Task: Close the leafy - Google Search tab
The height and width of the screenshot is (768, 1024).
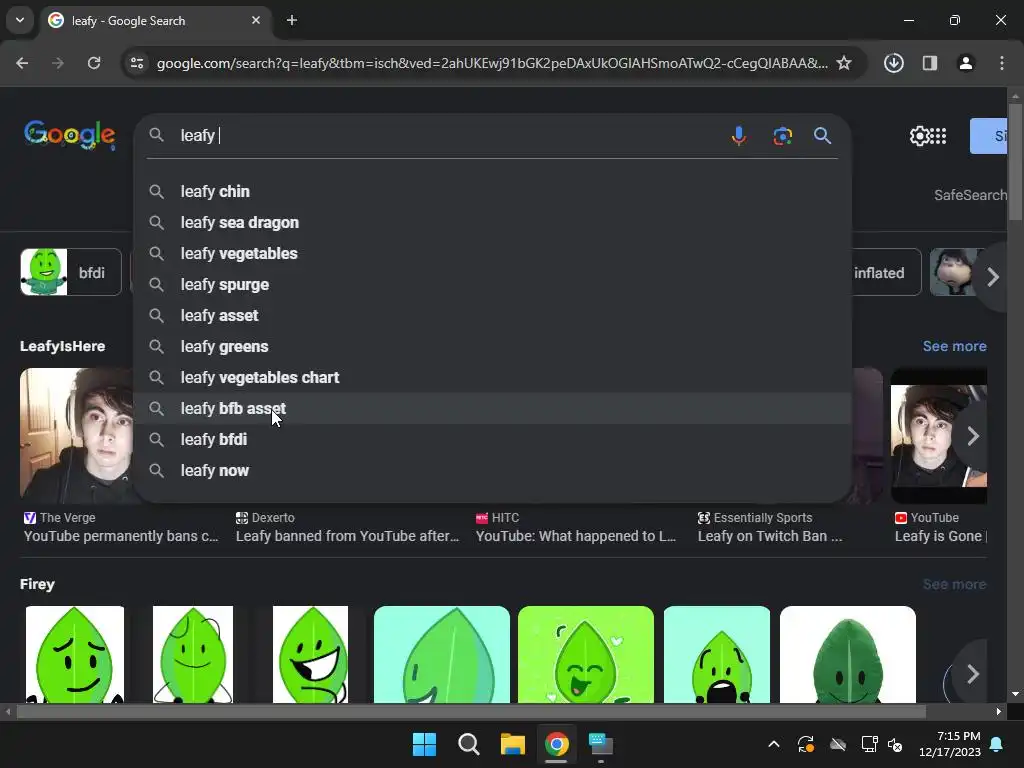Action: [x=256, y=20]
